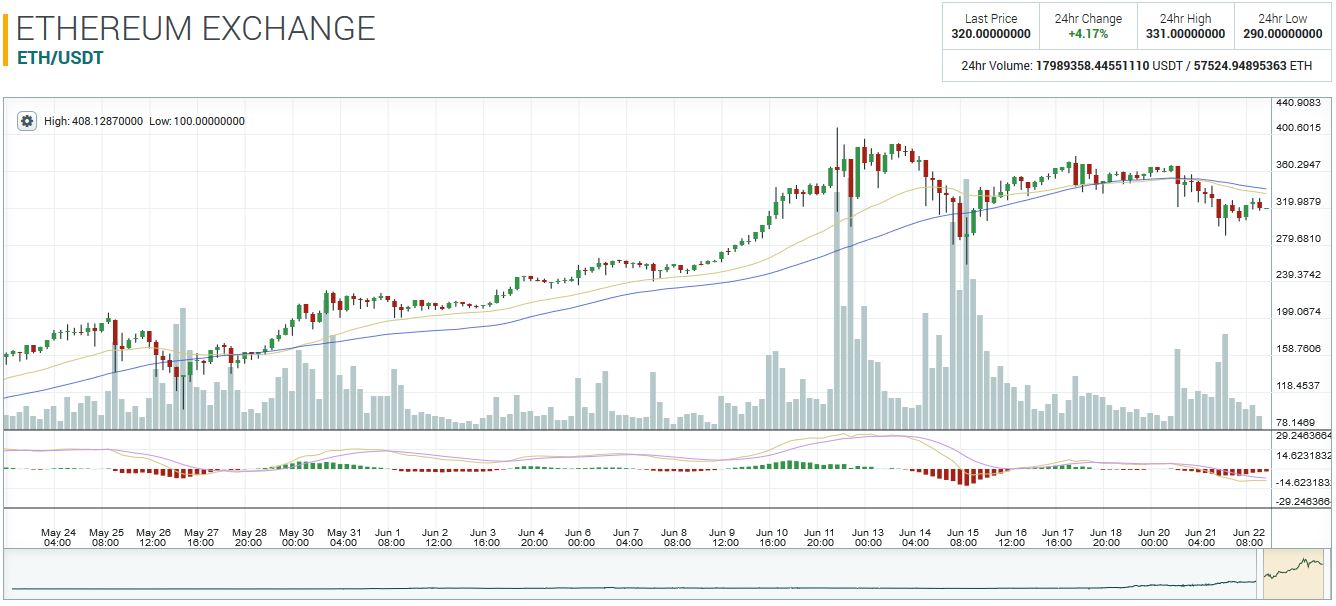
Task: Click the Jun 9 12:00 time label
Action: pos(724,537)
